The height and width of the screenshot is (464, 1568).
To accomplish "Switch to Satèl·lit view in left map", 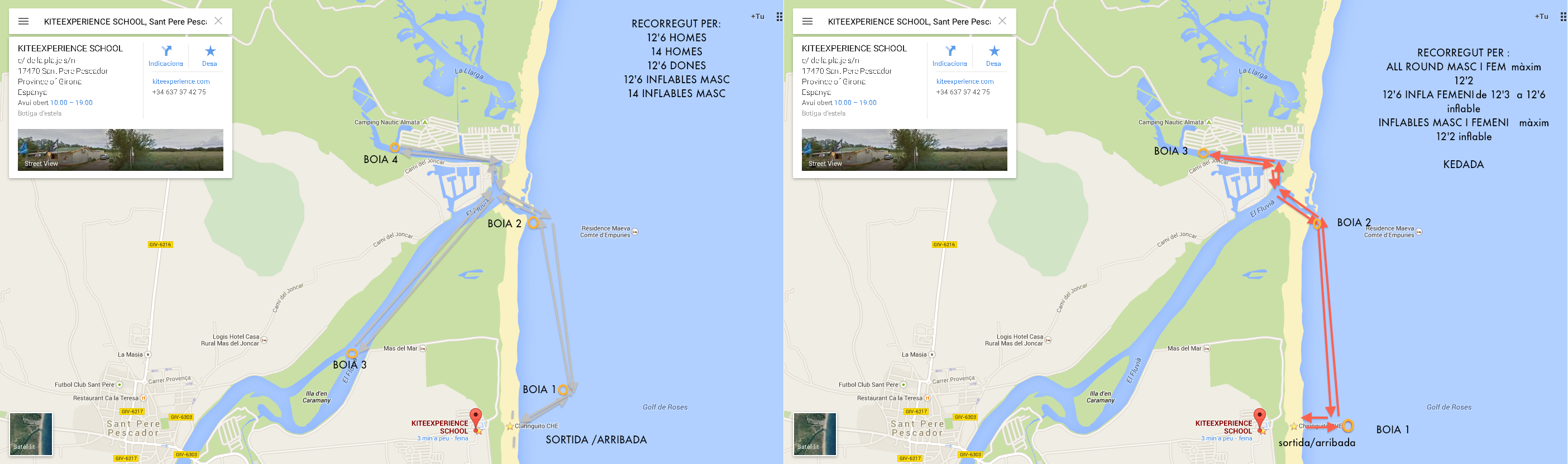I will coord(31,434).
